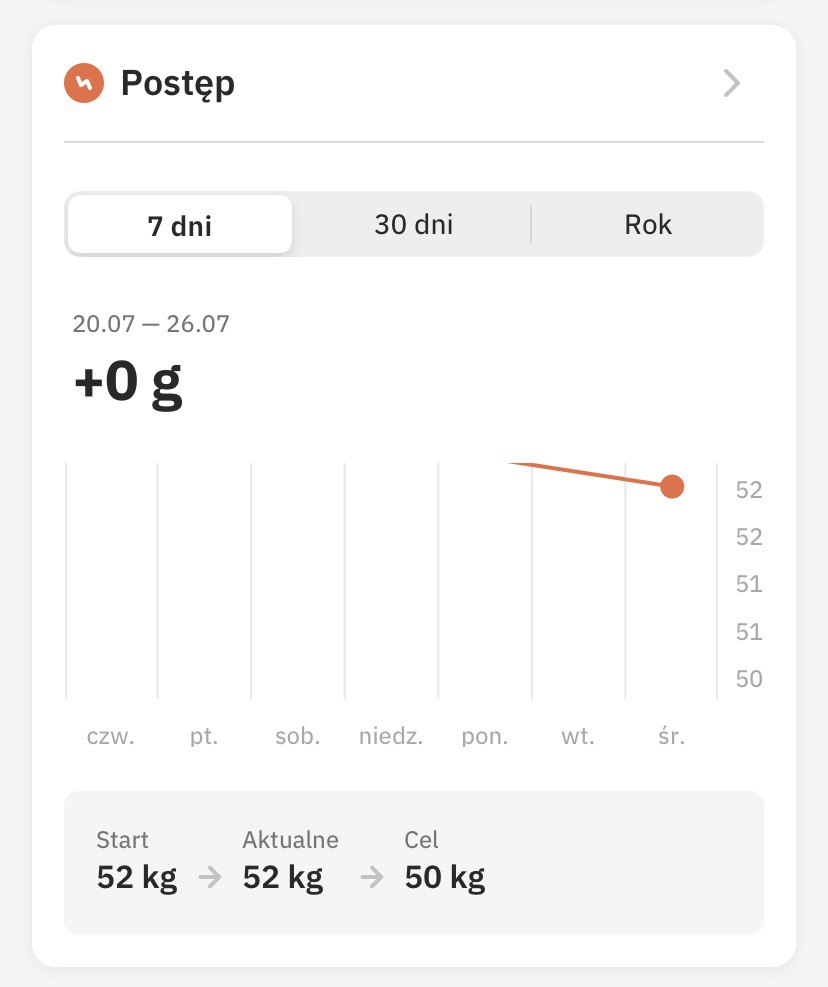Select the niedz. day column label

(x=391, y=736)
